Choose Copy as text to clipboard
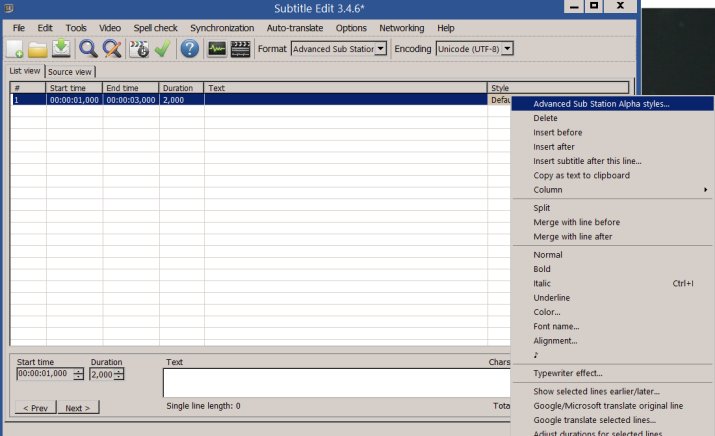Viewport: 715px width, 436px height. [612, 176]
